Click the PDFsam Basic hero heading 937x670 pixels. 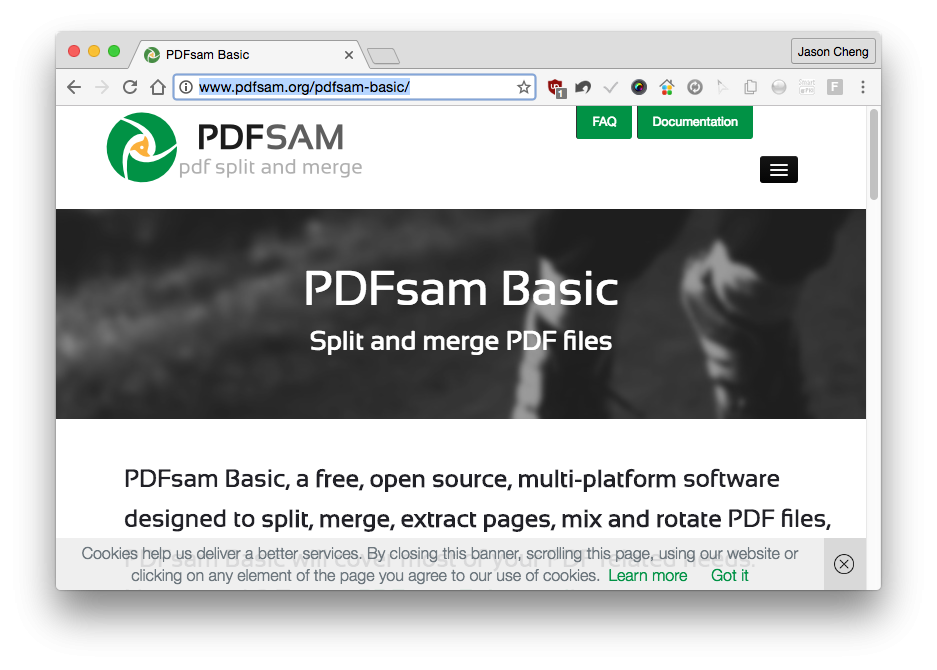point(461,289)
